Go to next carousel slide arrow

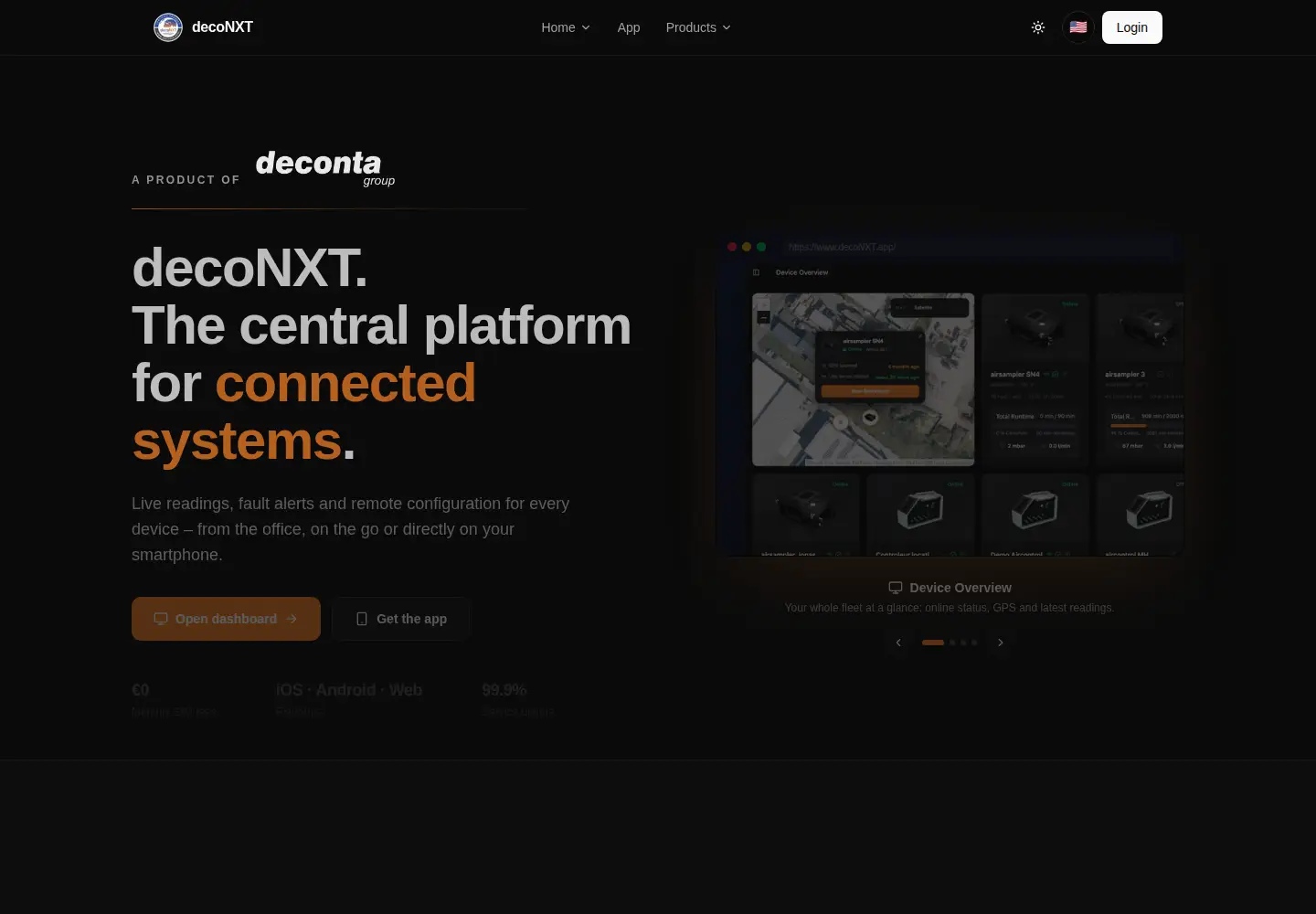1001,643
